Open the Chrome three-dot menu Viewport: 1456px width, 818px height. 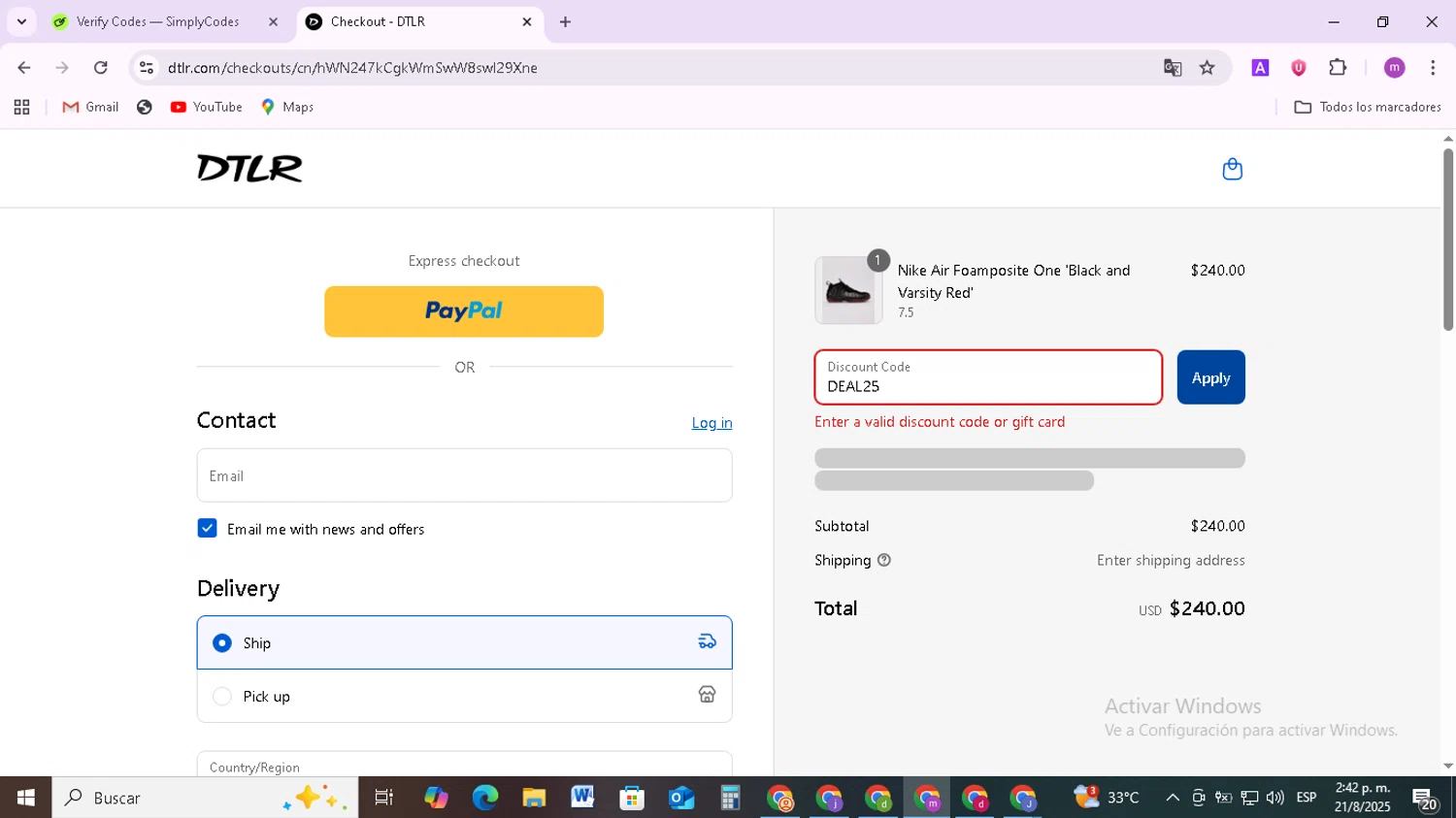tap(1433, 68)
